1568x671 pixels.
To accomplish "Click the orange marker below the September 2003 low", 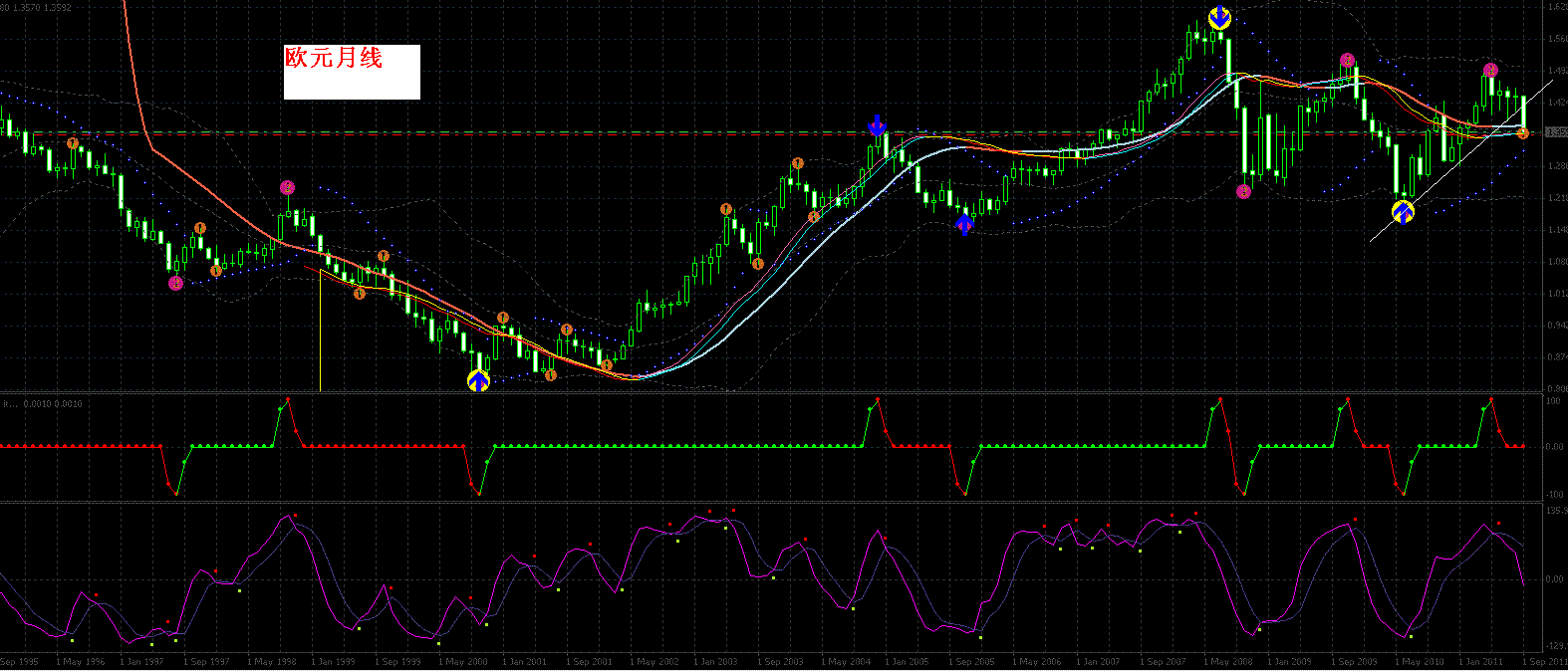I will (758, 264).
